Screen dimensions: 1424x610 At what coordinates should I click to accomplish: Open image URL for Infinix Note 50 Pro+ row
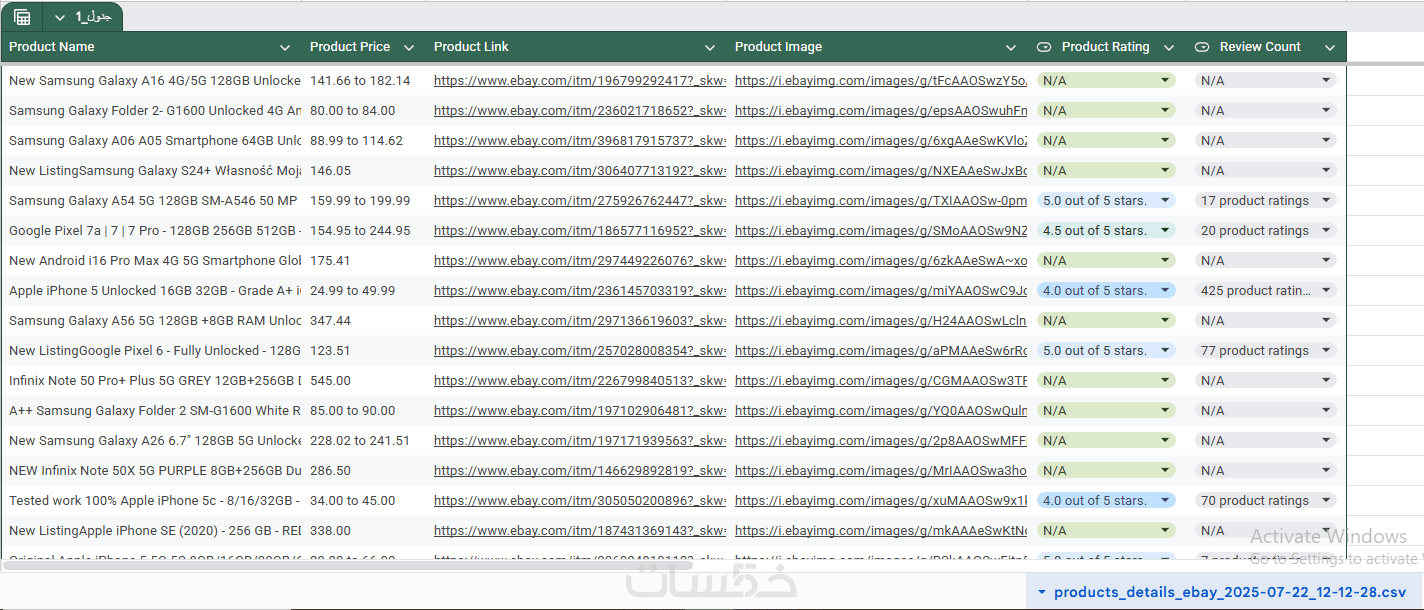(881, 381)
